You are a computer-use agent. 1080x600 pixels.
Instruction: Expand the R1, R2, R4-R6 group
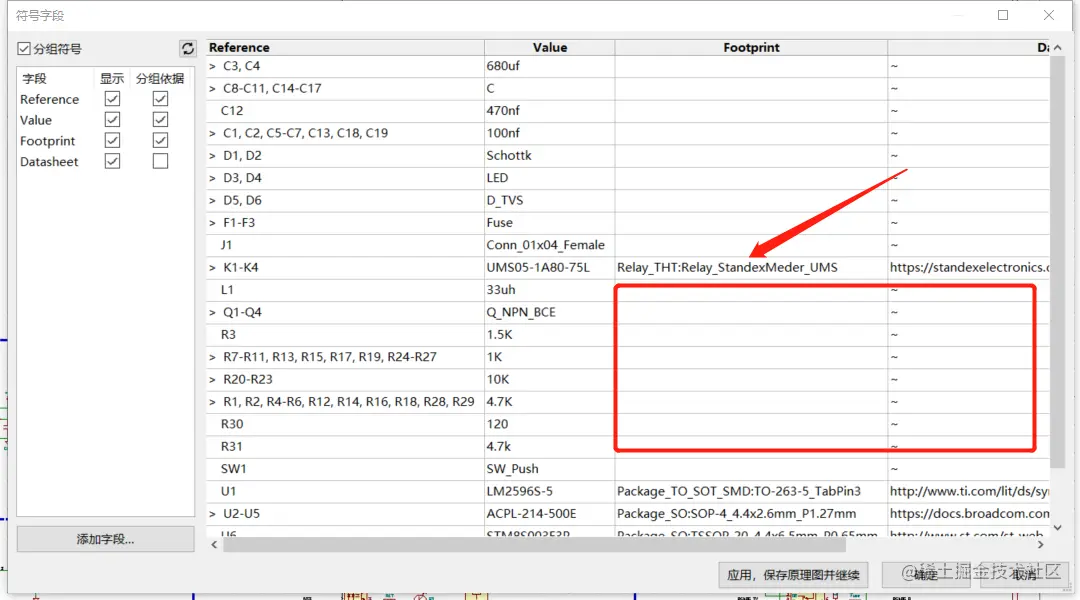[212, 402]
